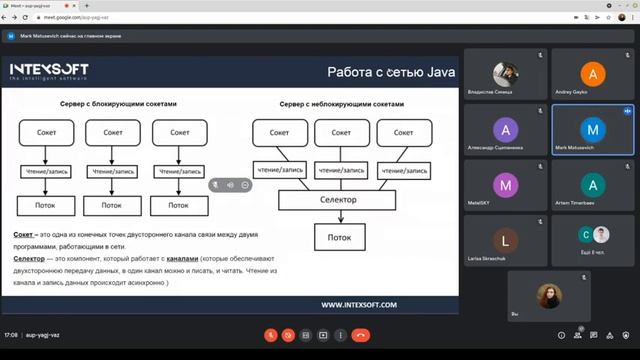
Task: Click the muted icon on your self-view tile
Action: [x=584, y=277]
